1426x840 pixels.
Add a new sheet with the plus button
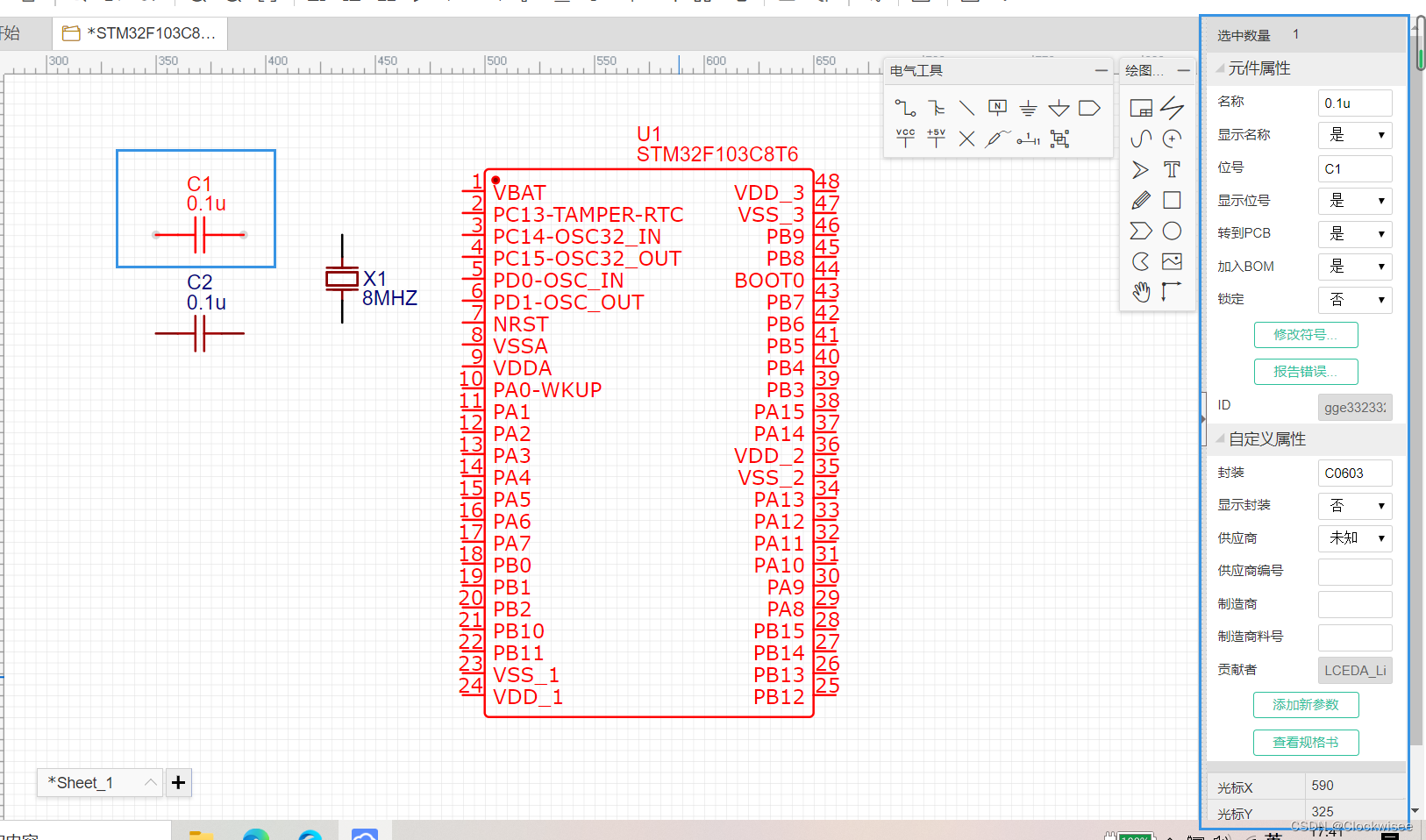pos(178,782)
